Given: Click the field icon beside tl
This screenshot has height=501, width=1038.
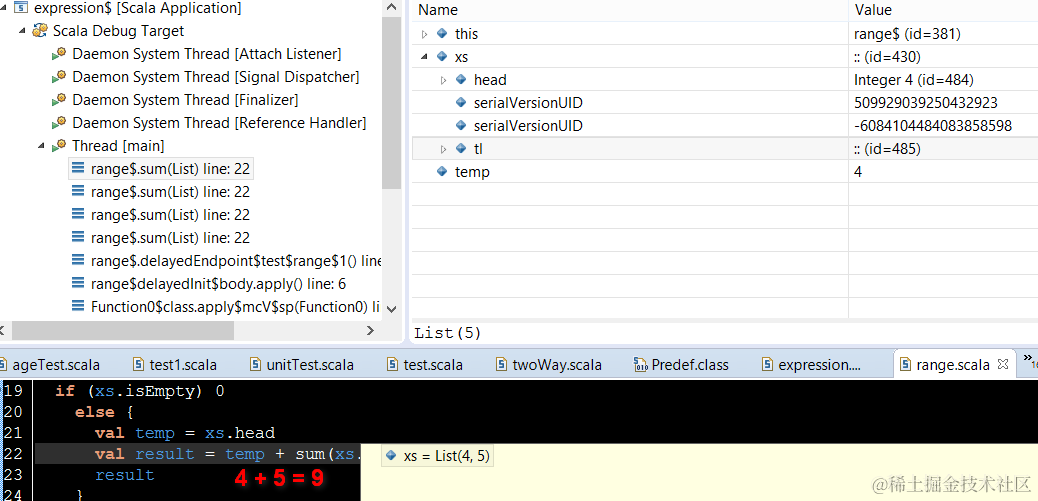Looking at the screenshot, I should coord(461,149).
